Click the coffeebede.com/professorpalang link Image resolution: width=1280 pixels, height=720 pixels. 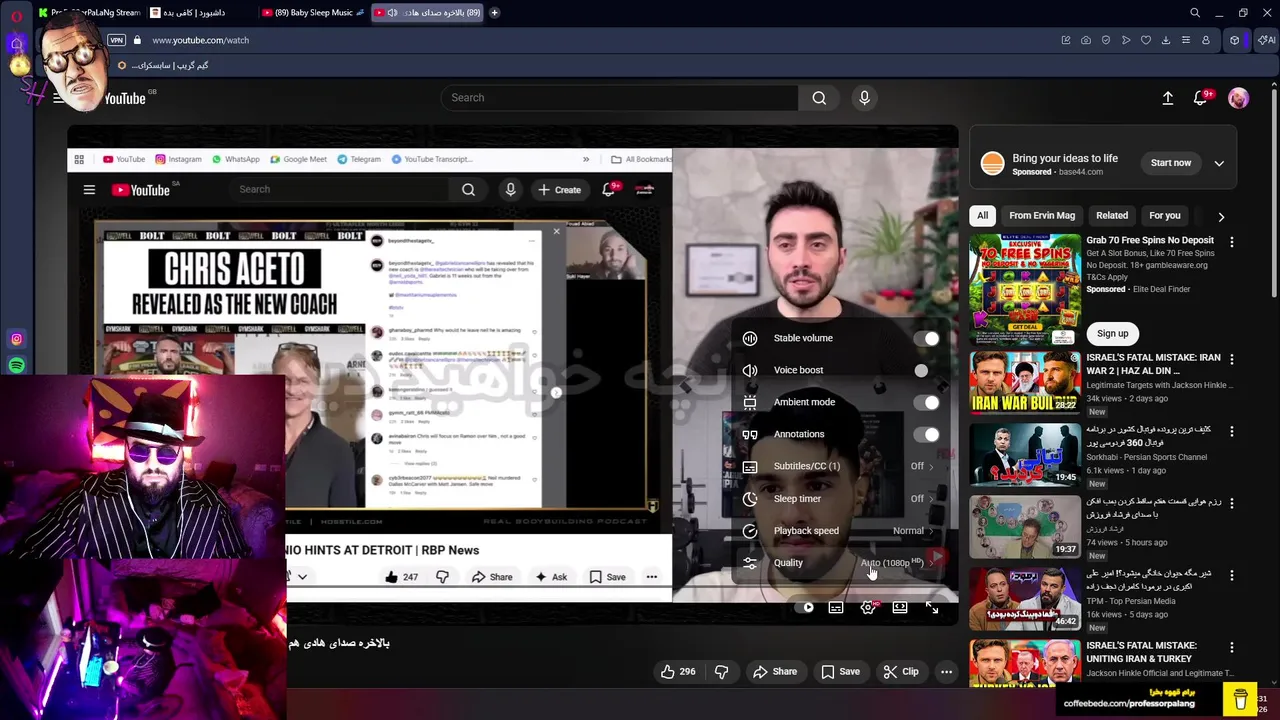pyautogui.click(x=1129, y=703)
